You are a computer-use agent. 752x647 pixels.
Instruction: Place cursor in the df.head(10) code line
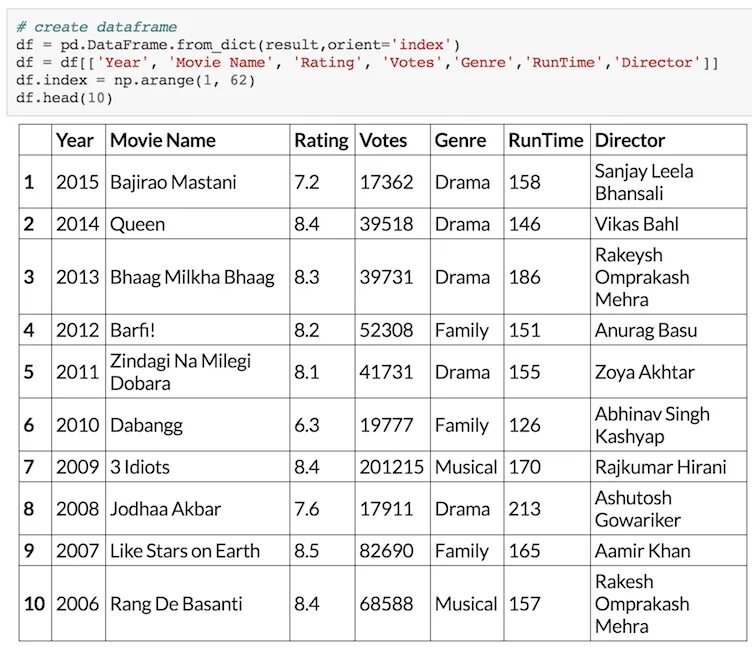tap(65, 98)
